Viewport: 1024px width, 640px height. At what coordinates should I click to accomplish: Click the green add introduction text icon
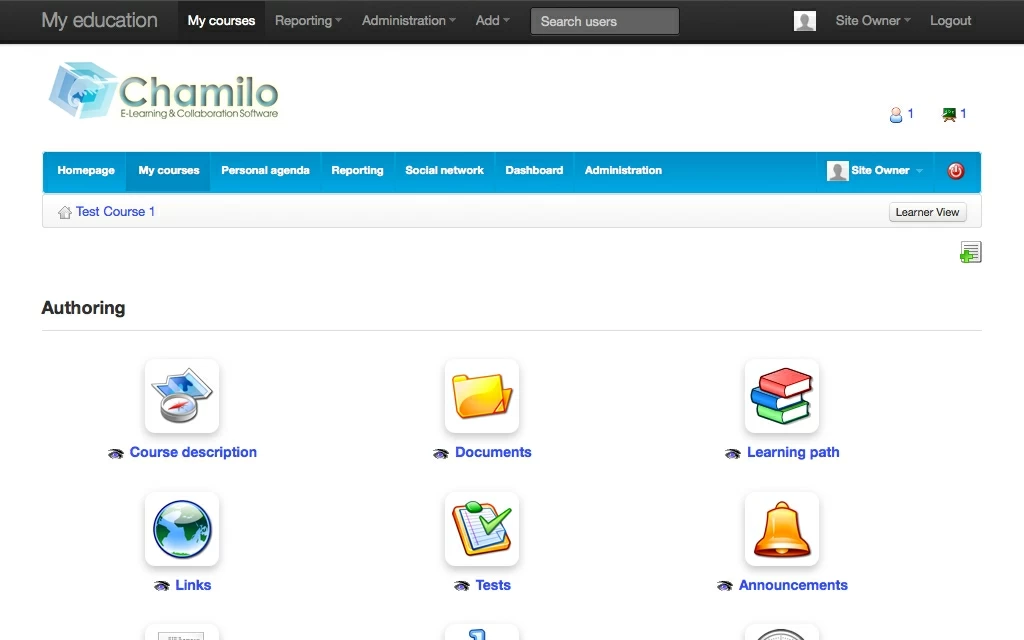coord(970,253)
